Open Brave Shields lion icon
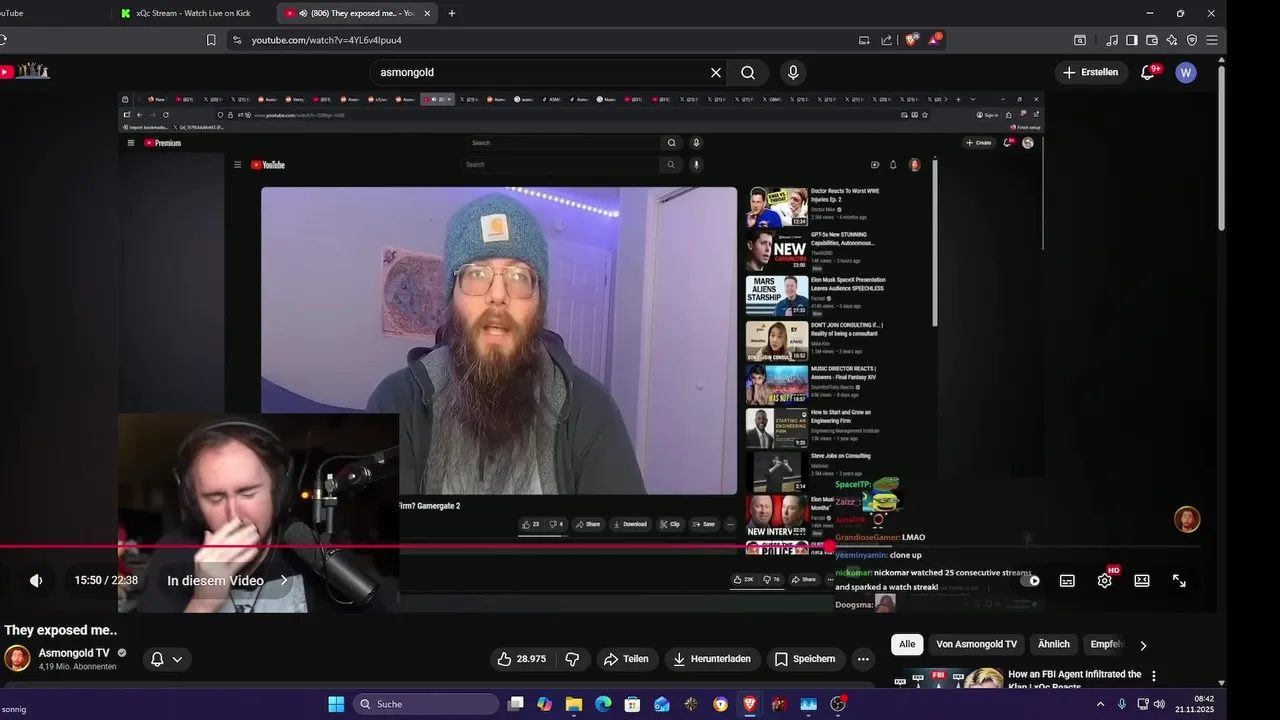 tap(911, 40)
